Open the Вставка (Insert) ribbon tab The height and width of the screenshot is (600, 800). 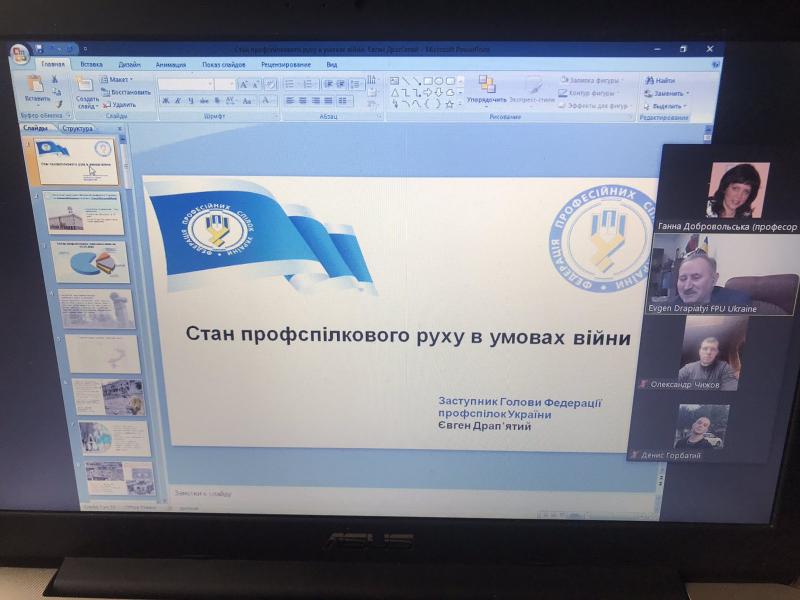tap(92, 64)
